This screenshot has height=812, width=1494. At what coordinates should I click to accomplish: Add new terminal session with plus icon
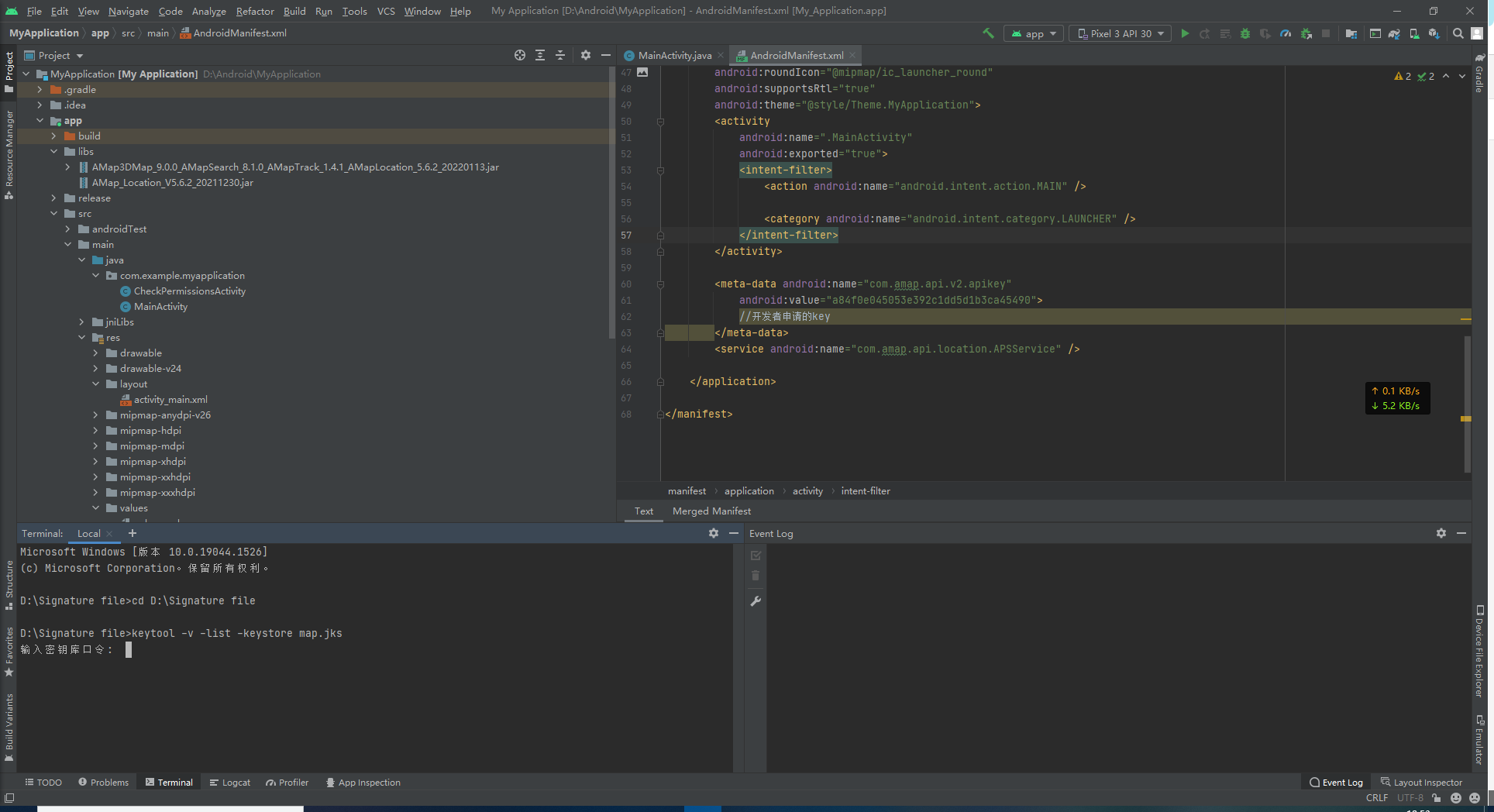click(x=133, y=533)
